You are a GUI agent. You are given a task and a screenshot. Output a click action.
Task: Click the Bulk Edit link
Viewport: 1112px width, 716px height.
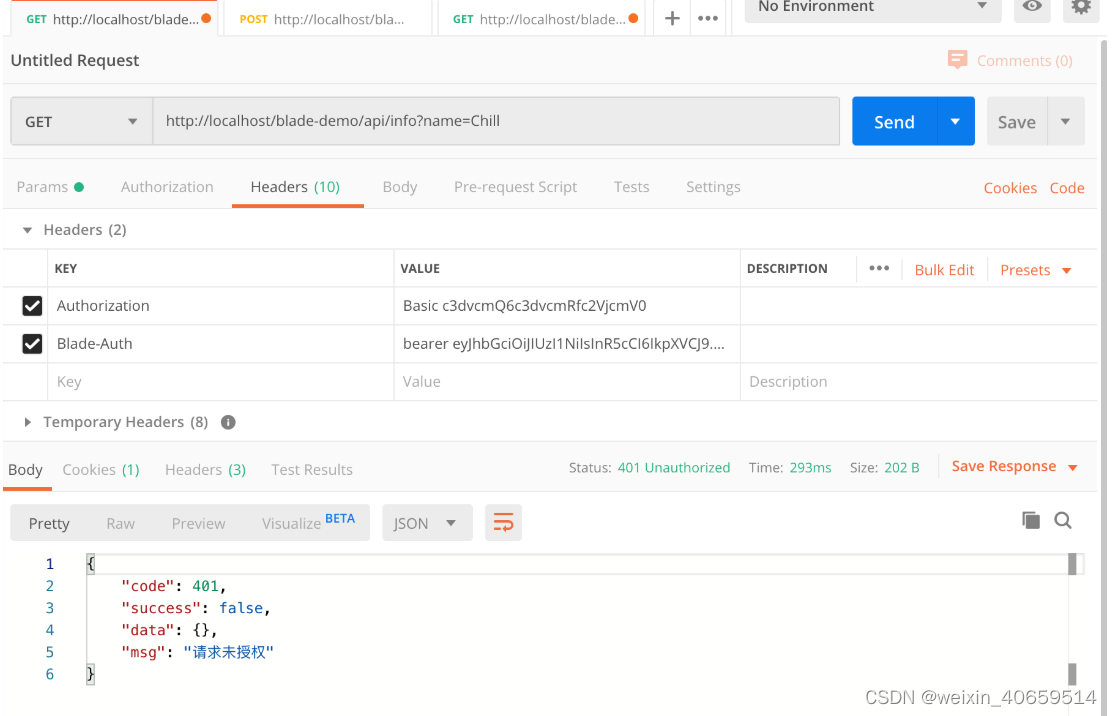point(944,270)
